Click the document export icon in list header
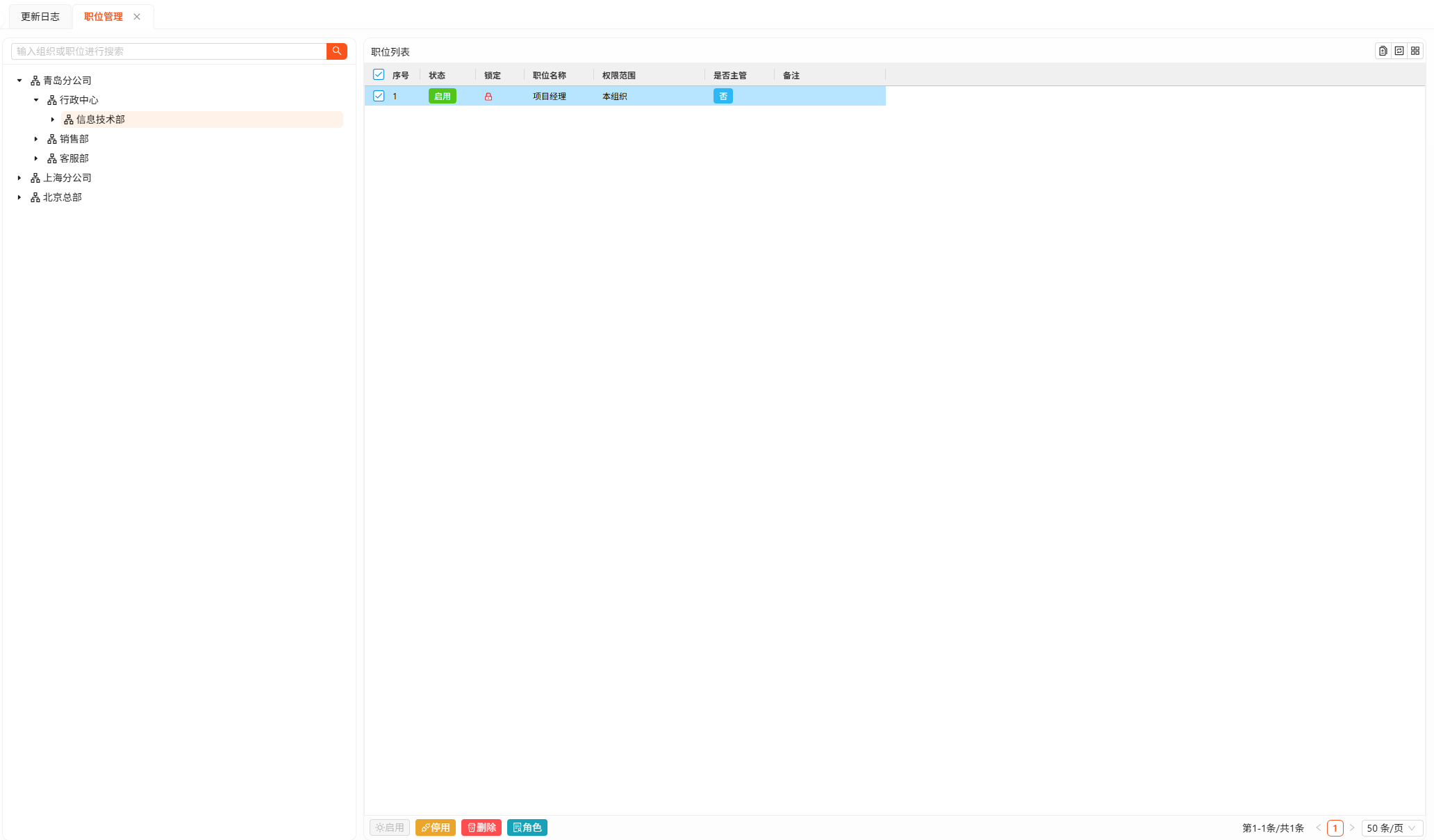The width and height of the screenshot is (1434, 840). 1383,51
